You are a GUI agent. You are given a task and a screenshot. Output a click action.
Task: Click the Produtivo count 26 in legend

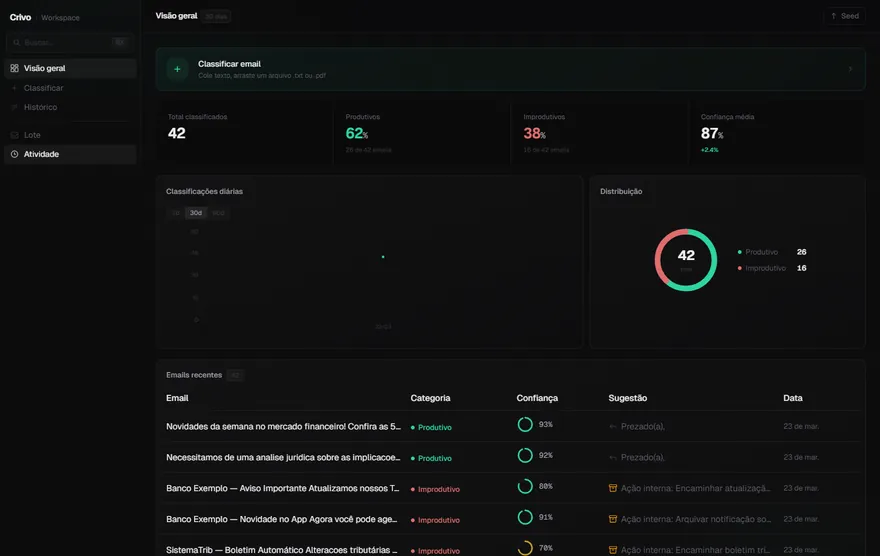point(801,252)
